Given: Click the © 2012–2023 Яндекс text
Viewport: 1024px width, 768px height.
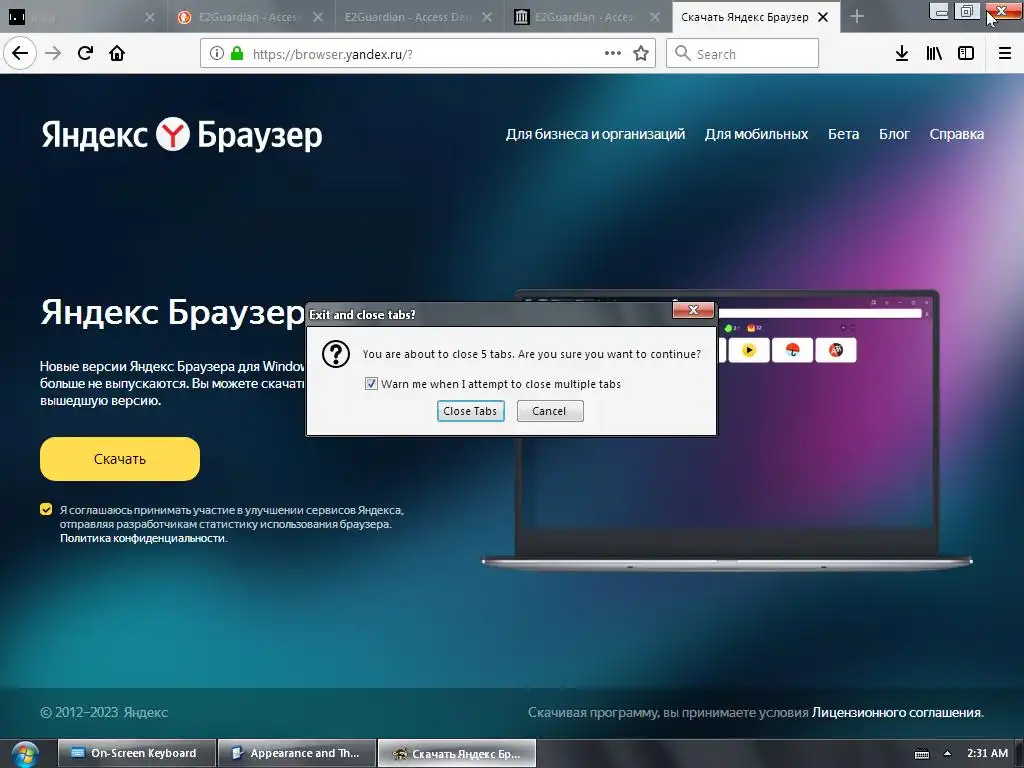Looking at the screenshot, I should (x=104, y=712).
